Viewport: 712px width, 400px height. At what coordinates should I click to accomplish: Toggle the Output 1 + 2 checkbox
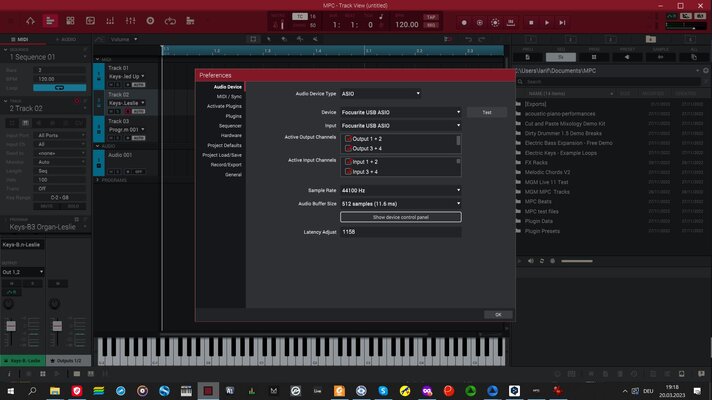(348, 139)
